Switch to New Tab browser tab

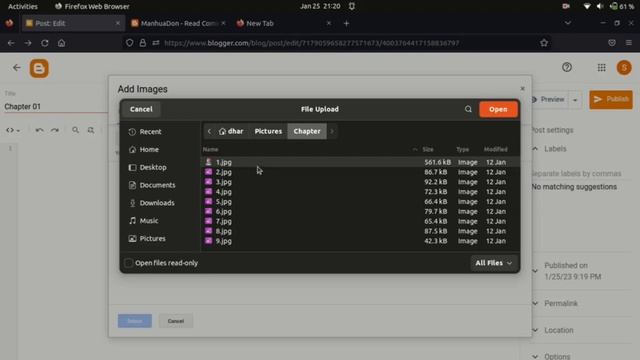pos(283,23)
